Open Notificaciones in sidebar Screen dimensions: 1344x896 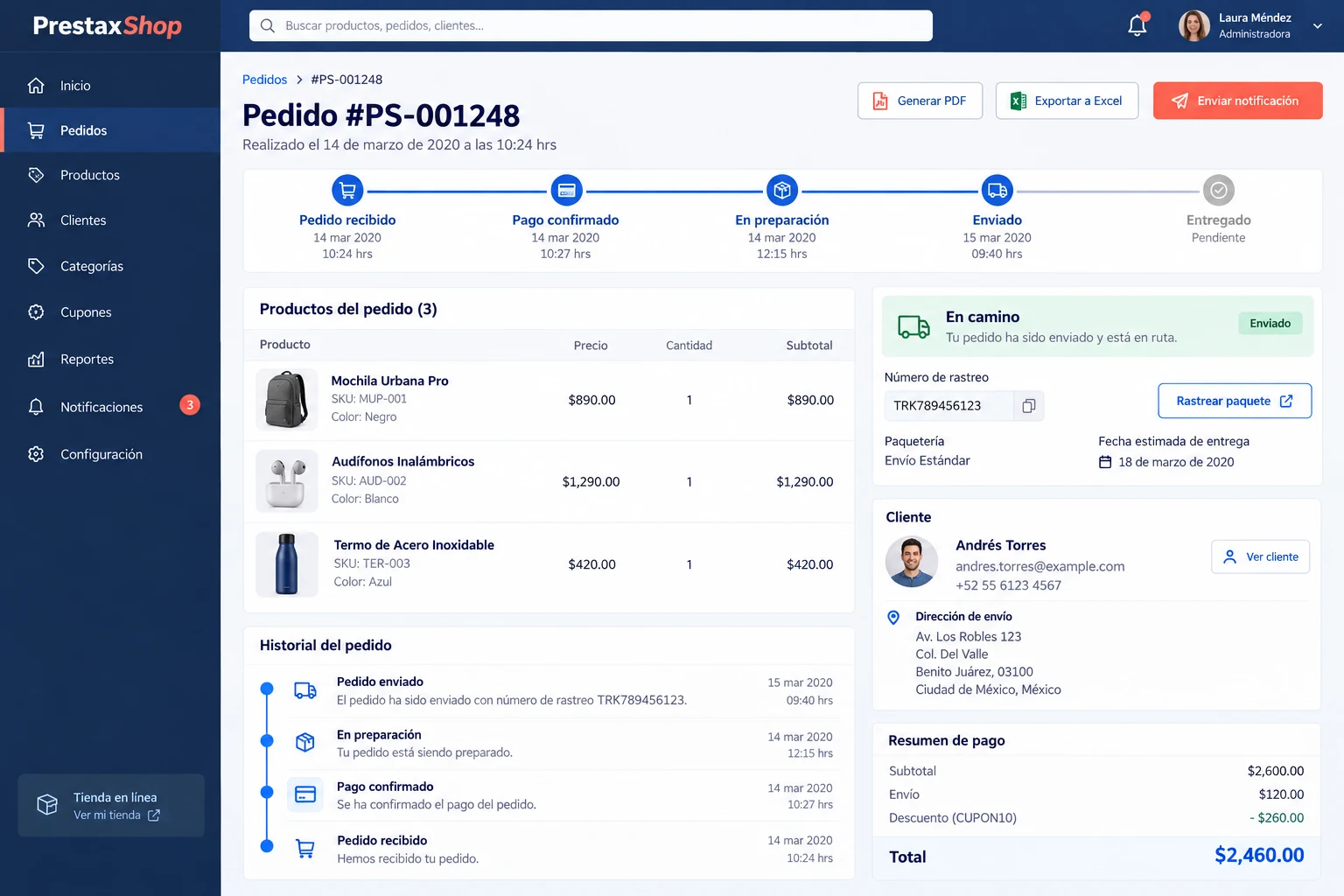[110, 407]
